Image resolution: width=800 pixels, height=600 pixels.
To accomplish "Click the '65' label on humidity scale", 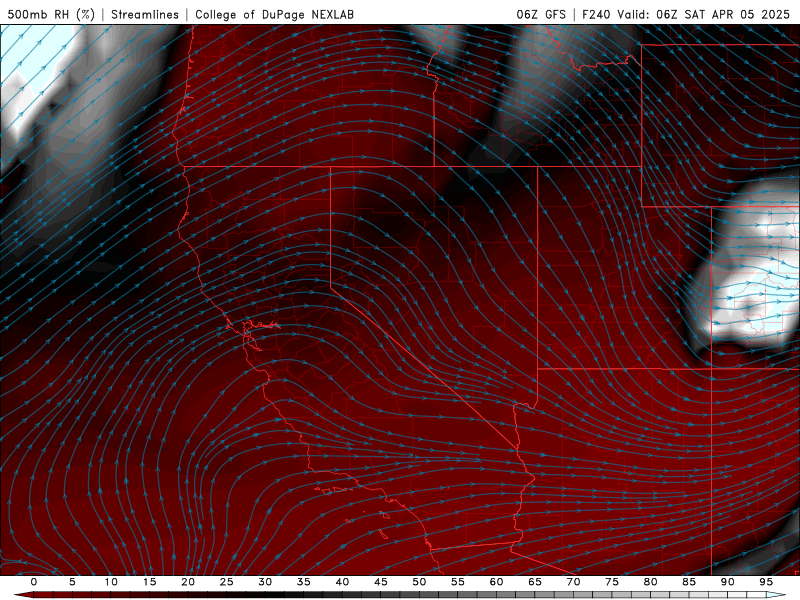I will tap(535, 582).
